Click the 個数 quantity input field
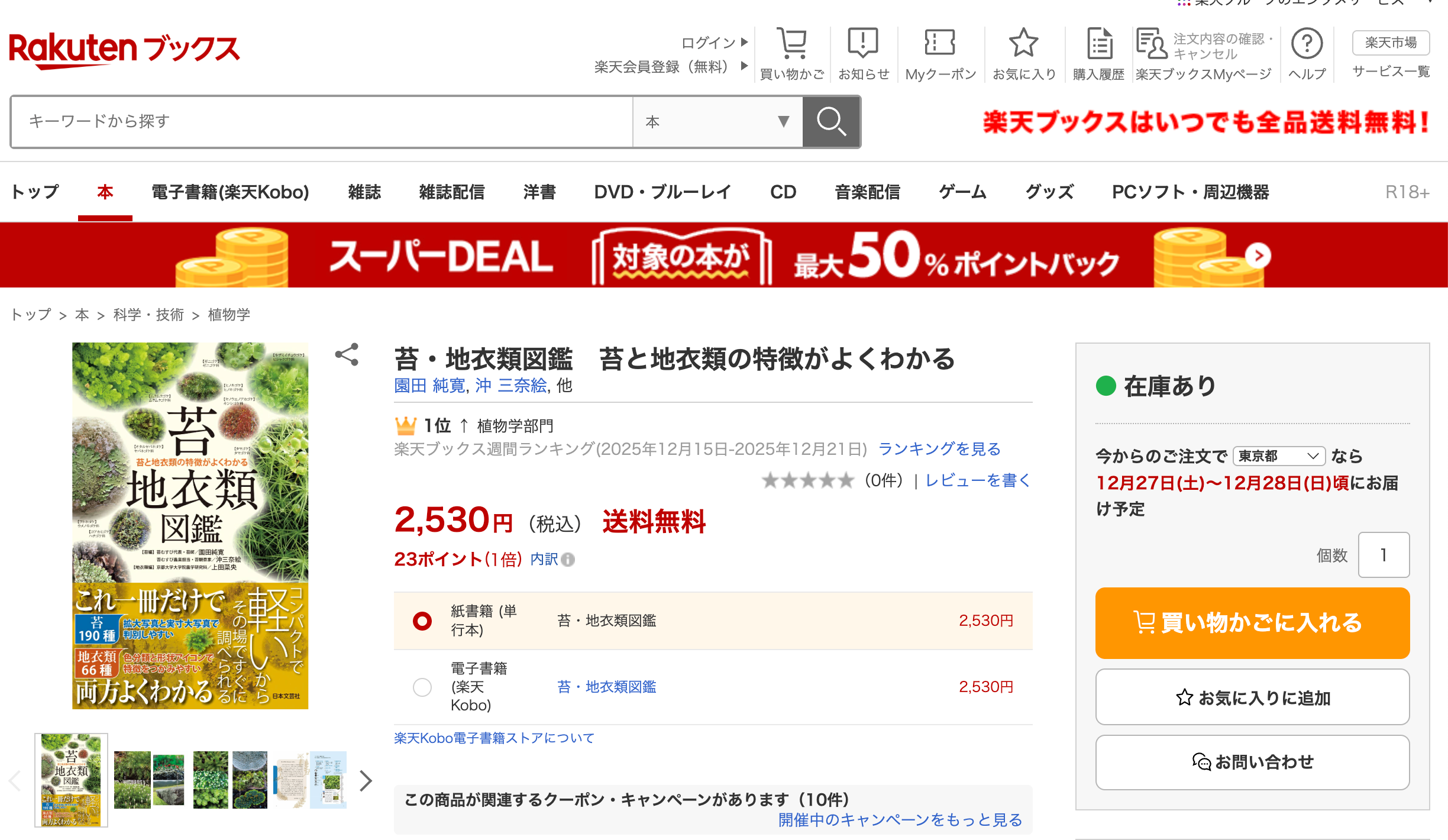Viewport: 1448px width, 840px height. click(1383, 555)
